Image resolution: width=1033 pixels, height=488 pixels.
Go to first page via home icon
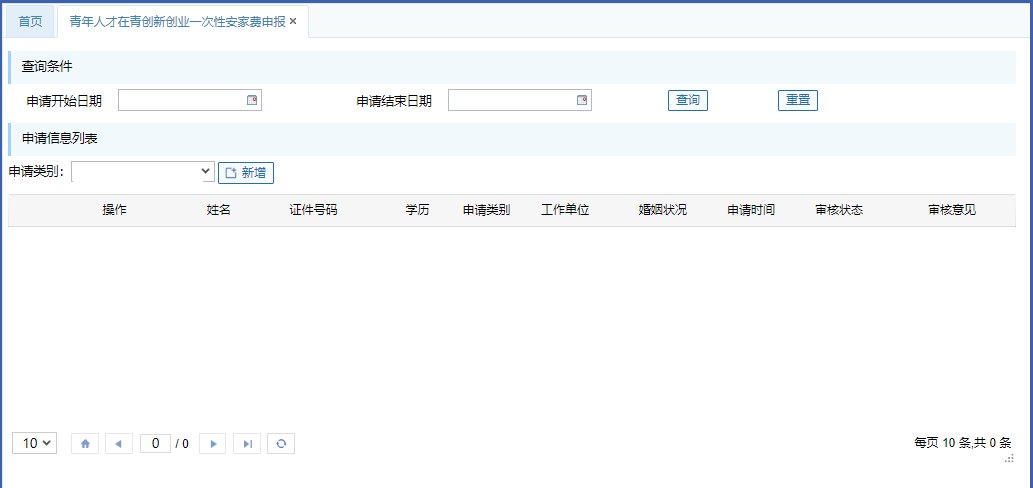coord(85,444)
